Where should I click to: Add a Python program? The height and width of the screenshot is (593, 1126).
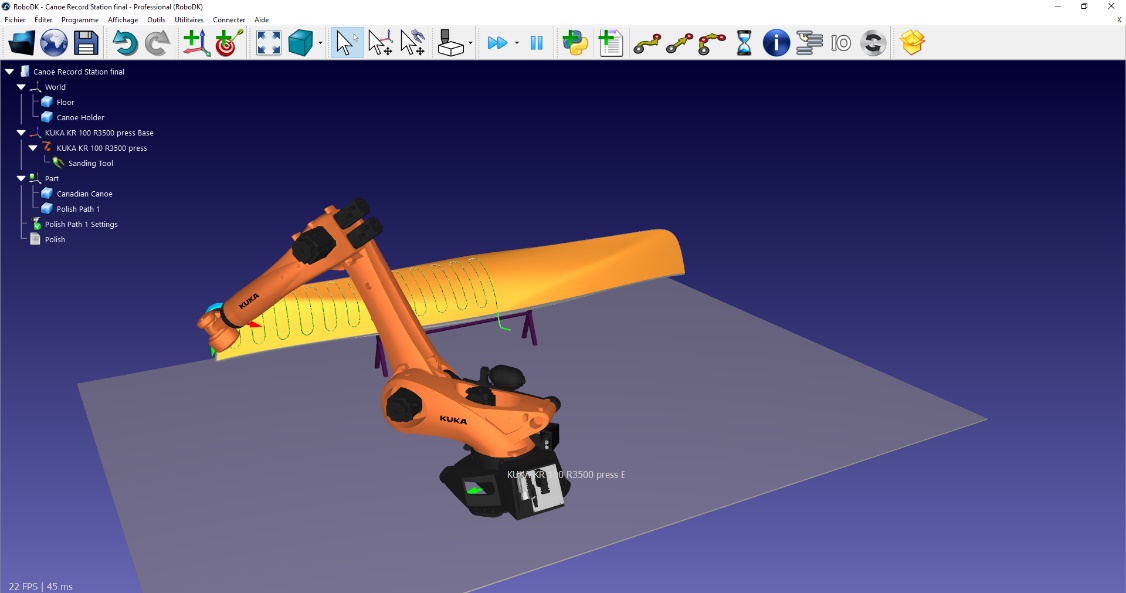574,43
